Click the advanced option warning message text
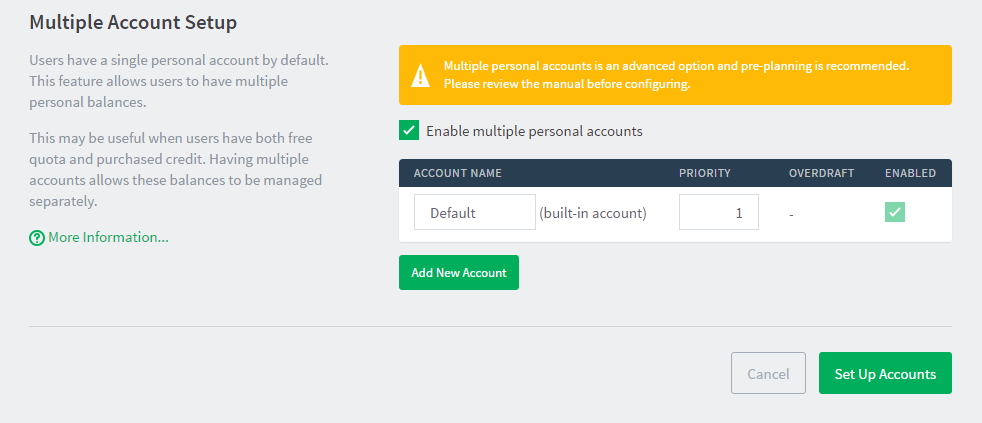 coord(676,75)
